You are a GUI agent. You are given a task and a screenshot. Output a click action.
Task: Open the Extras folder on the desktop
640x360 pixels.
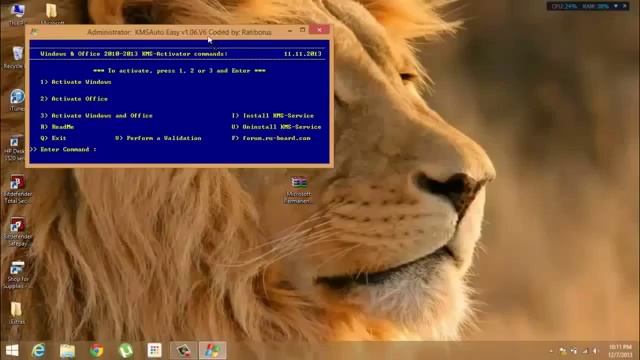click(x=16, y=313)
